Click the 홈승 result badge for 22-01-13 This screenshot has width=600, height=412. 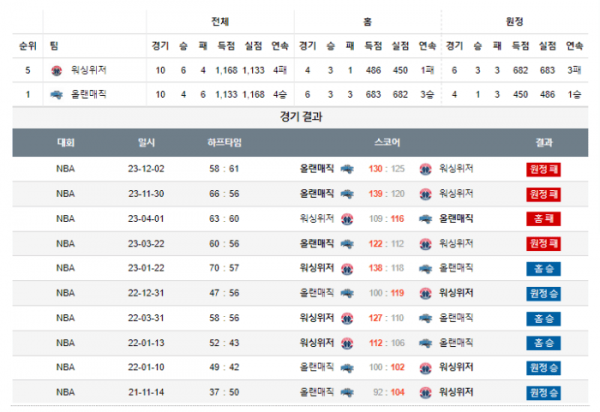click(x=543, y=343)
